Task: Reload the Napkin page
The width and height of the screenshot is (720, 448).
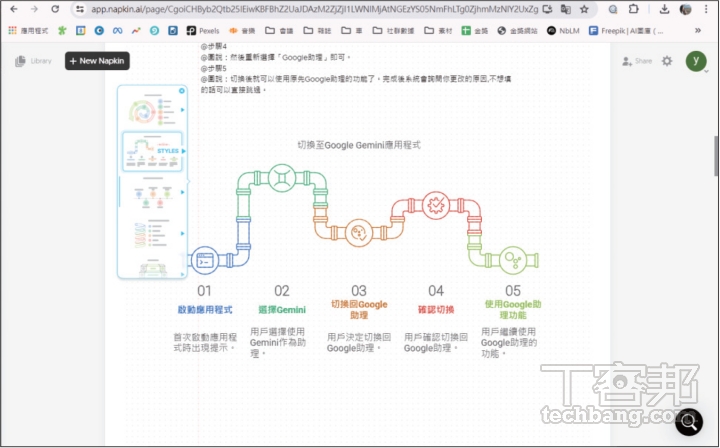Action: click(x=55, y=9)
